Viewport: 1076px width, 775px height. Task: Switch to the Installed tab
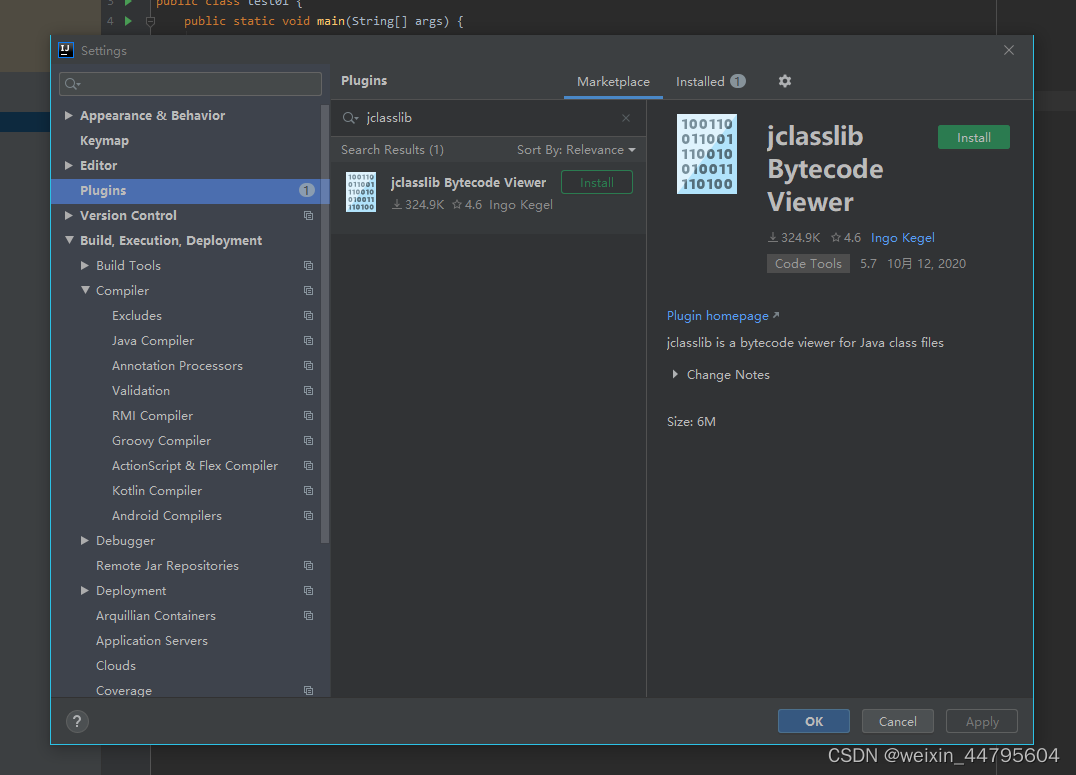(710, 82)
